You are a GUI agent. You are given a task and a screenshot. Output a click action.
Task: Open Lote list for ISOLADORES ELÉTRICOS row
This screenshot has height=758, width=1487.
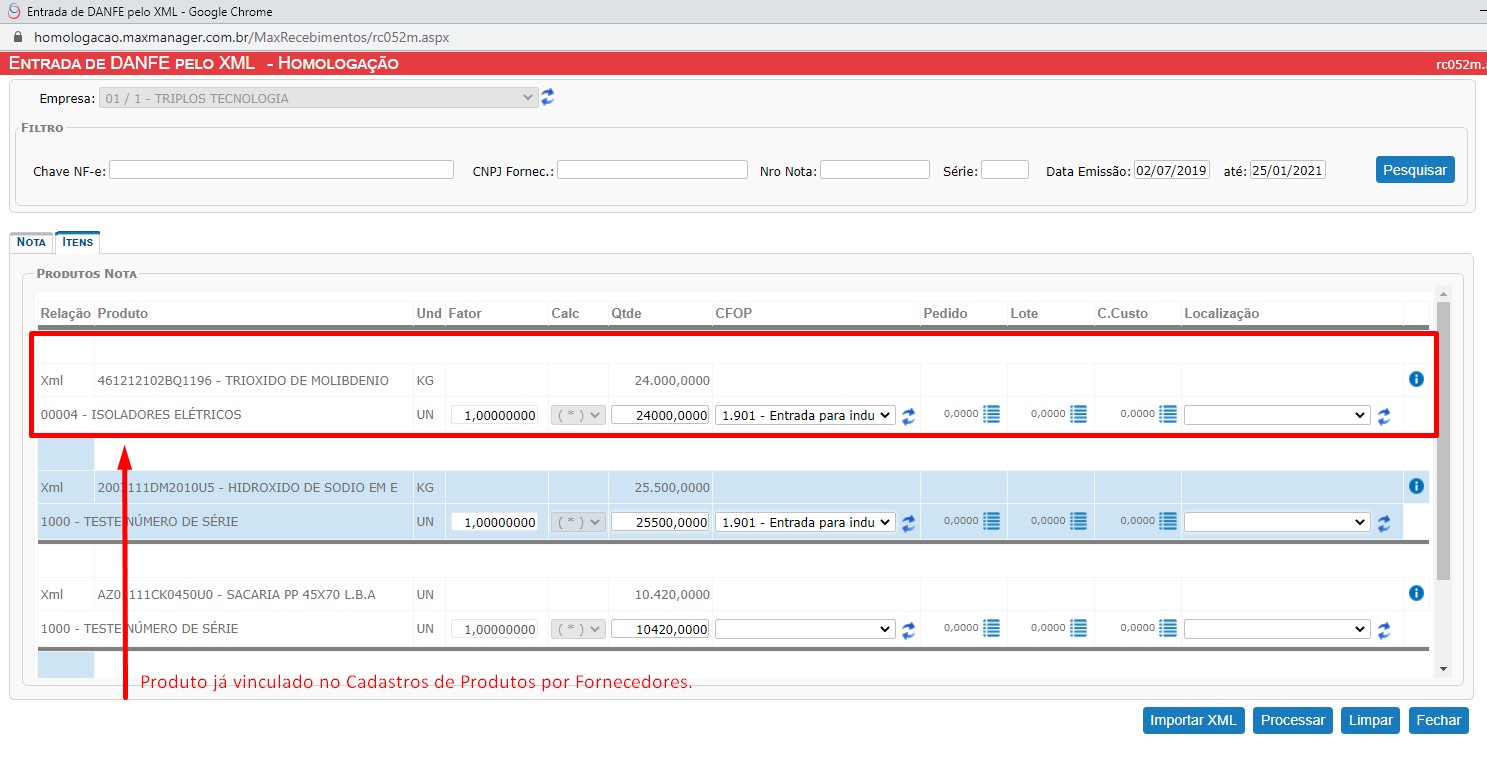click(1078, 414)
